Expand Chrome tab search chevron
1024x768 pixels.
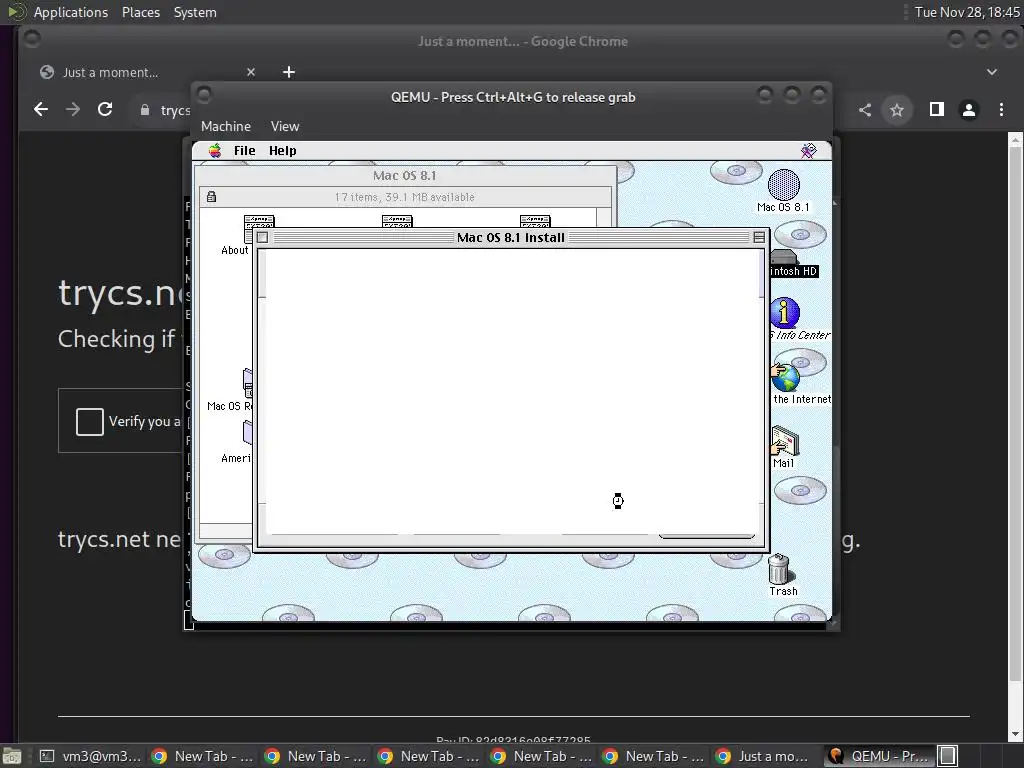(x=992, y=72)
